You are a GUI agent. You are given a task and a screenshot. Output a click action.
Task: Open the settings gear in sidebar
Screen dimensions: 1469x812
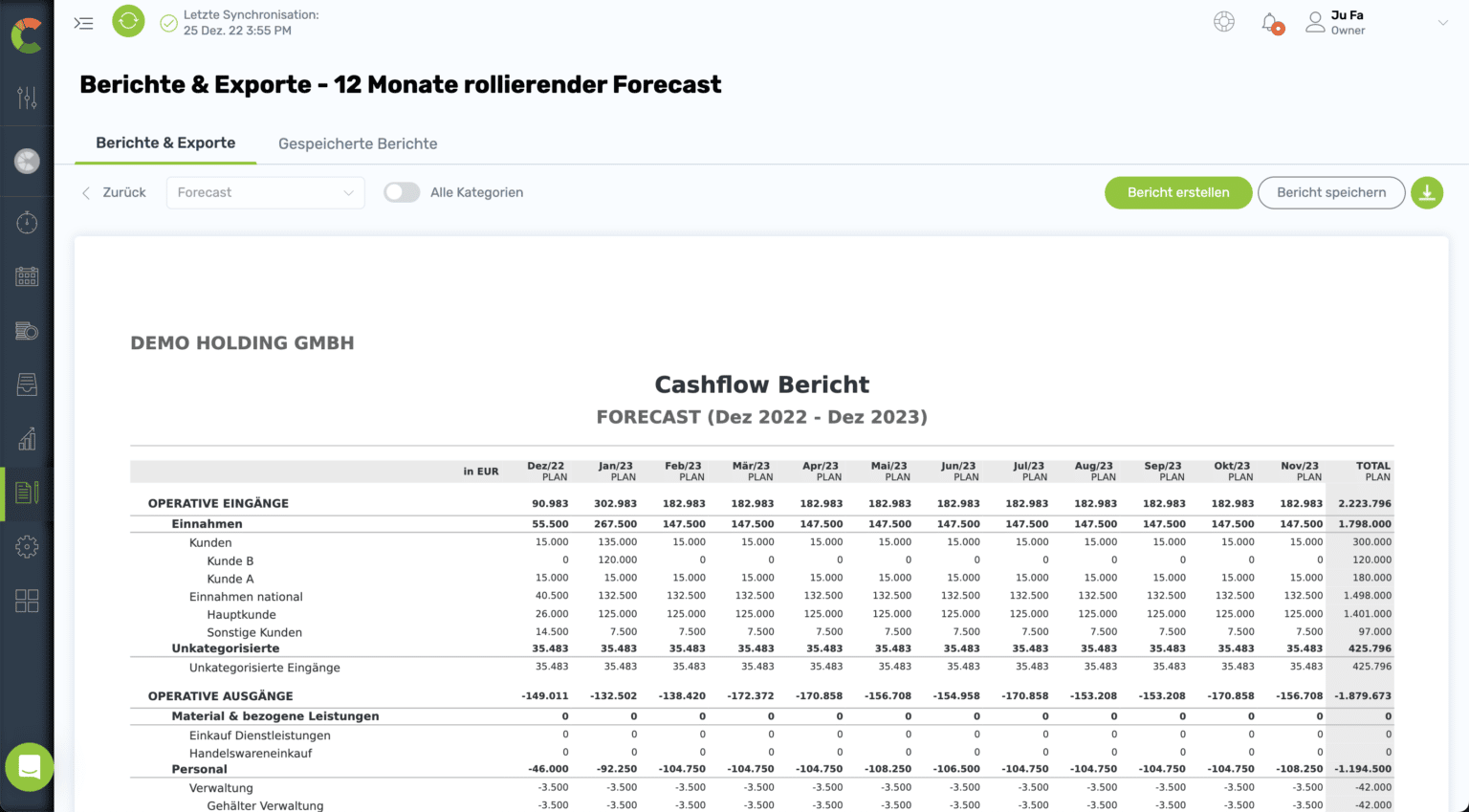click(x=27, y=546)
